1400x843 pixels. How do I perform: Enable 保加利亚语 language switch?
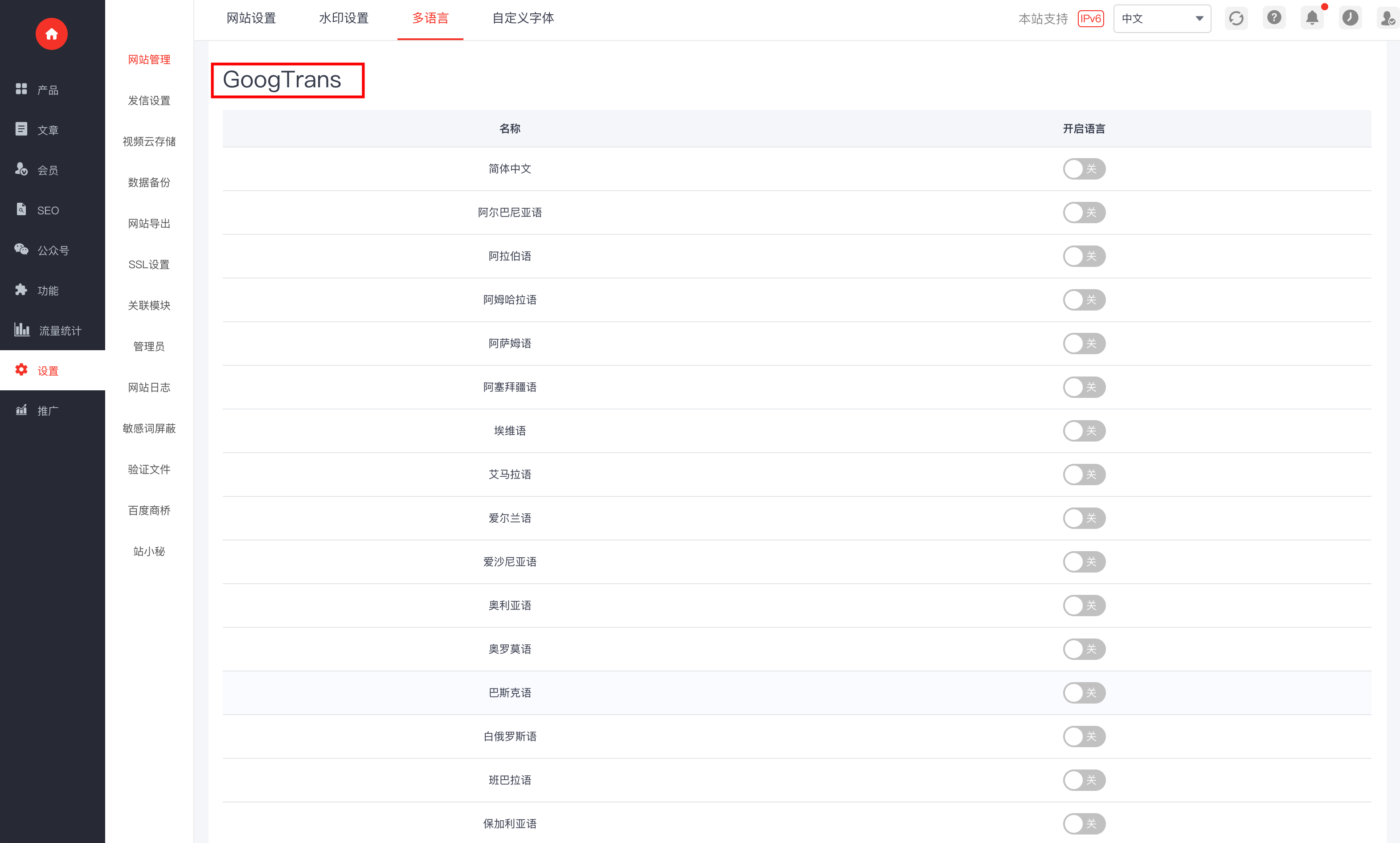[x=1084, y=824]
